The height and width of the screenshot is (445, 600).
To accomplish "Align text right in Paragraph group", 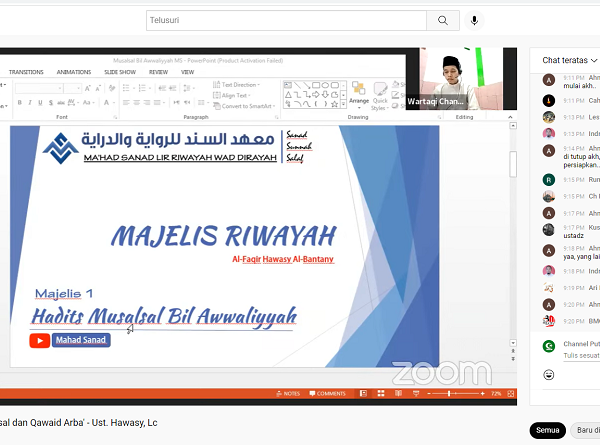I will click(147, 103).
